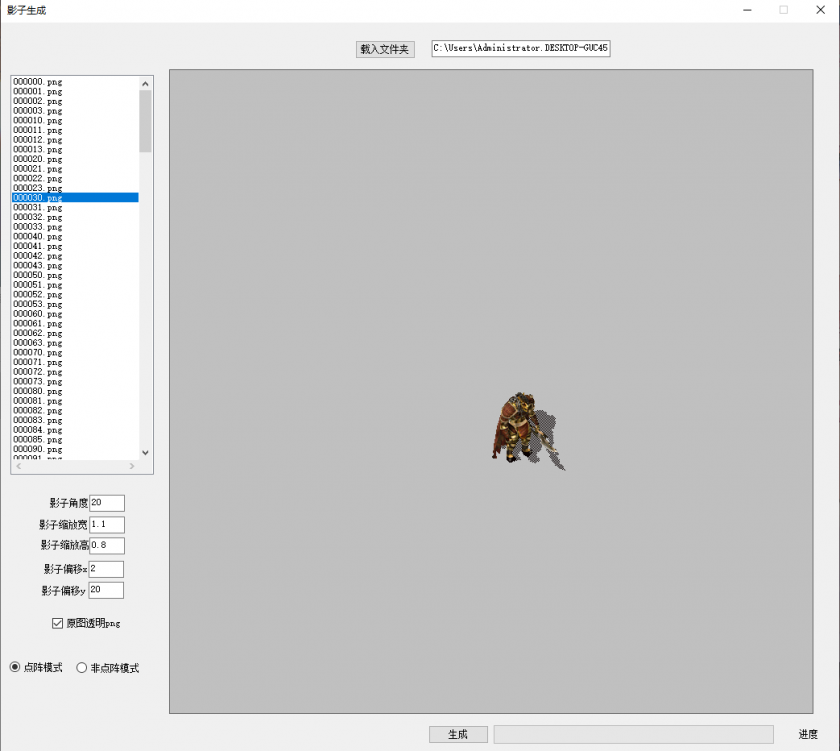Click the 影子角度 input field
Screen dimensions: 840x751
pos(106,503)
